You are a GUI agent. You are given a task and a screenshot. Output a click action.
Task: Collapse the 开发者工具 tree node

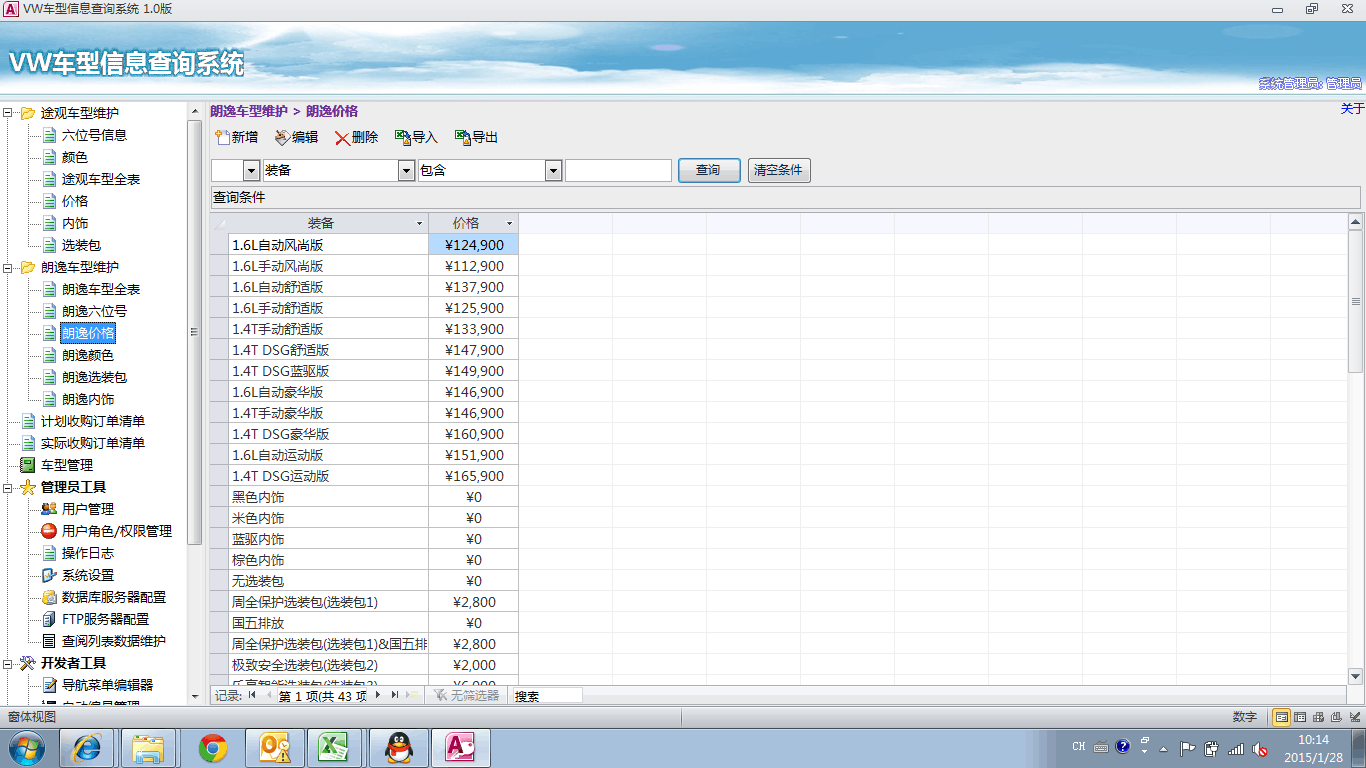[8, 663]
